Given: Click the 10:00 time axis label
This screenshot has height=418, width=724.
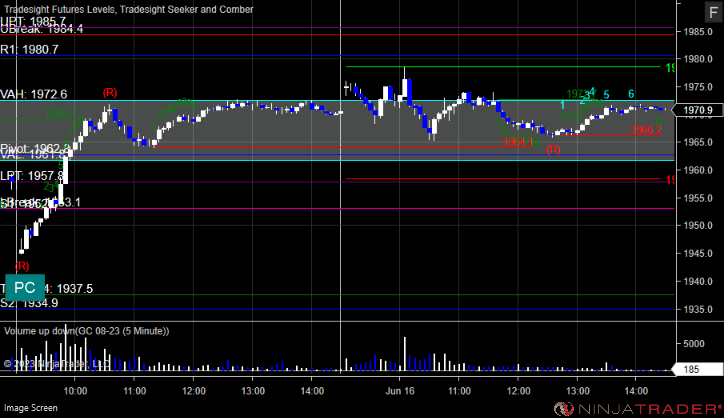Looking at the screenshot, I should coord(75,391).
